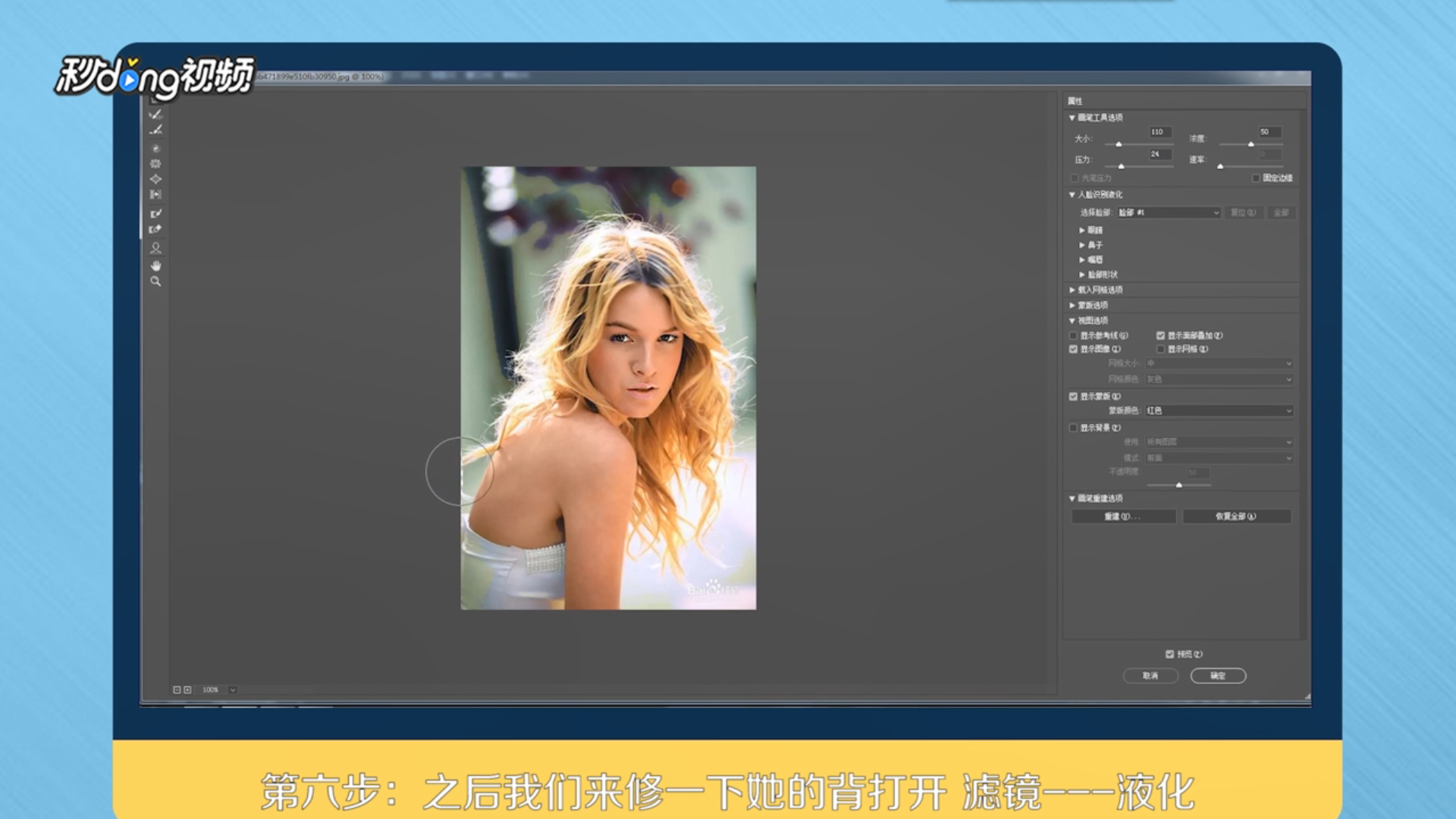Open the 蒙版颜色 mask color dropdown
This screenshot has height=819, width=1456.
1219,411
